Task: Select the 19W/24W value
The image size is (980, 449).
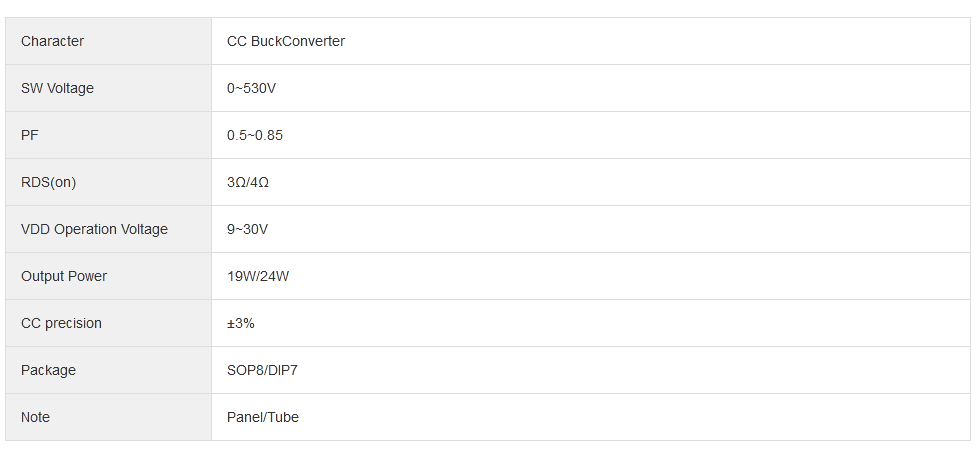Action: tap(258, 276)
